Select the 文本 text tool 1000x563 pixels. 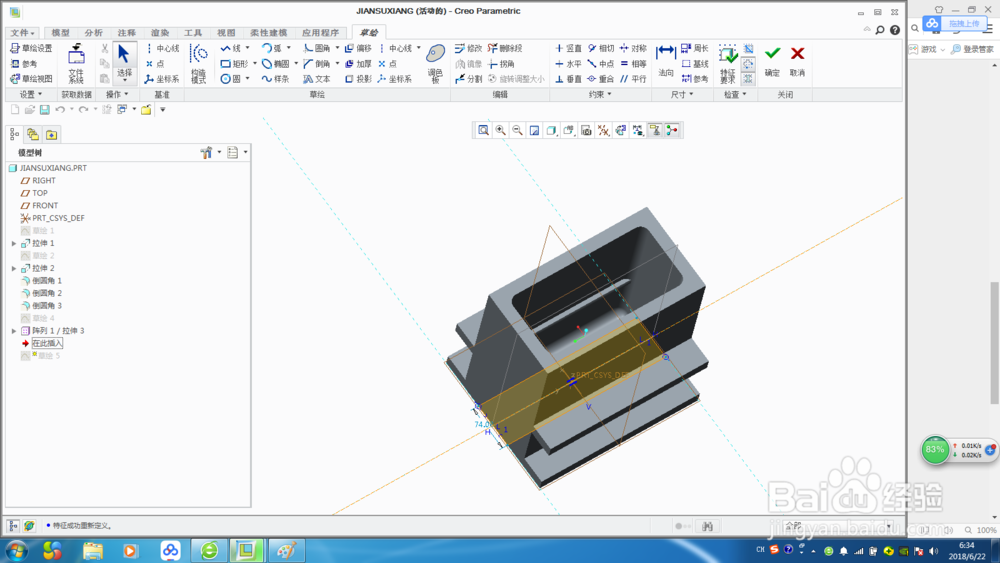point(317,79)
